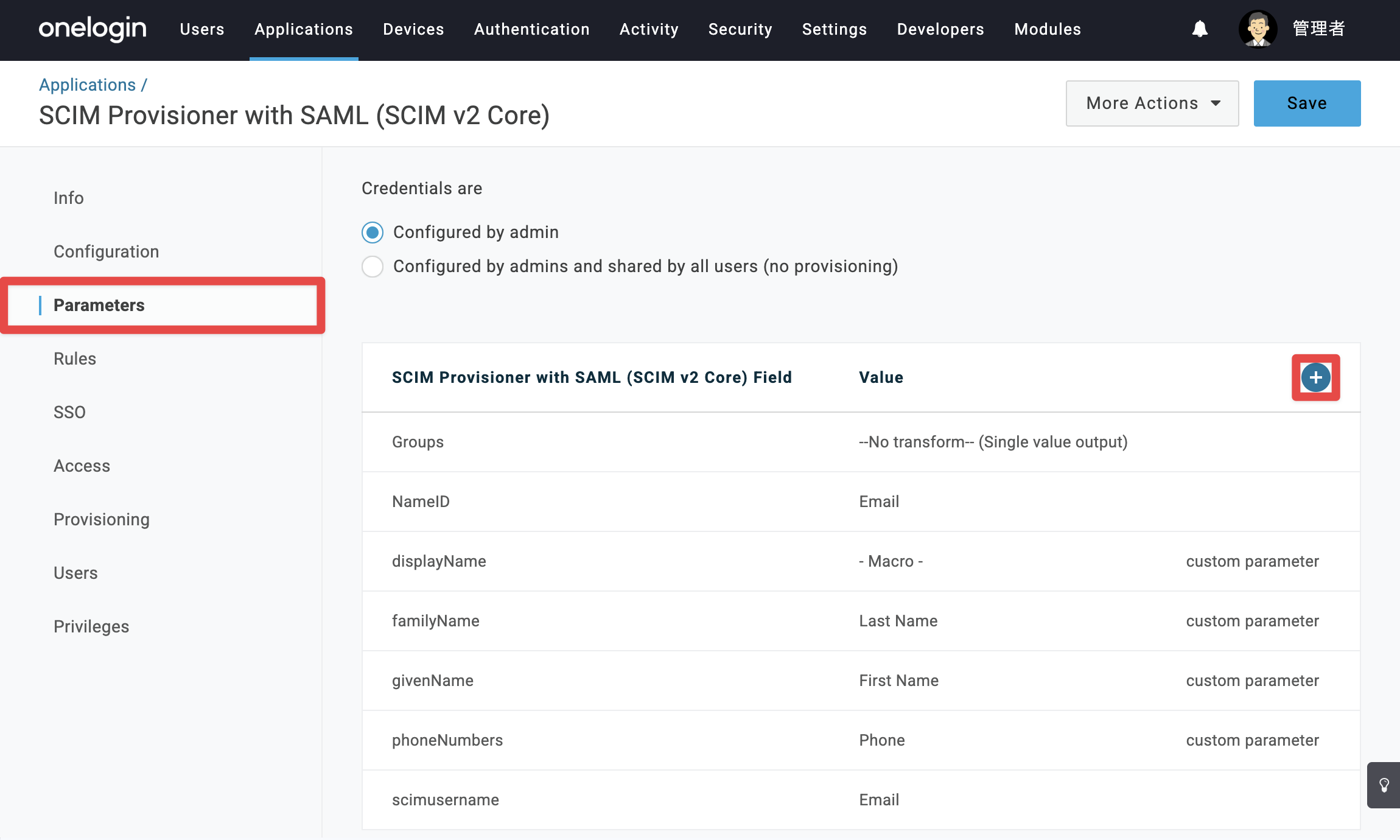Open the Developers menu
This screenshot has width=1400, height=840.
point(940,29)
